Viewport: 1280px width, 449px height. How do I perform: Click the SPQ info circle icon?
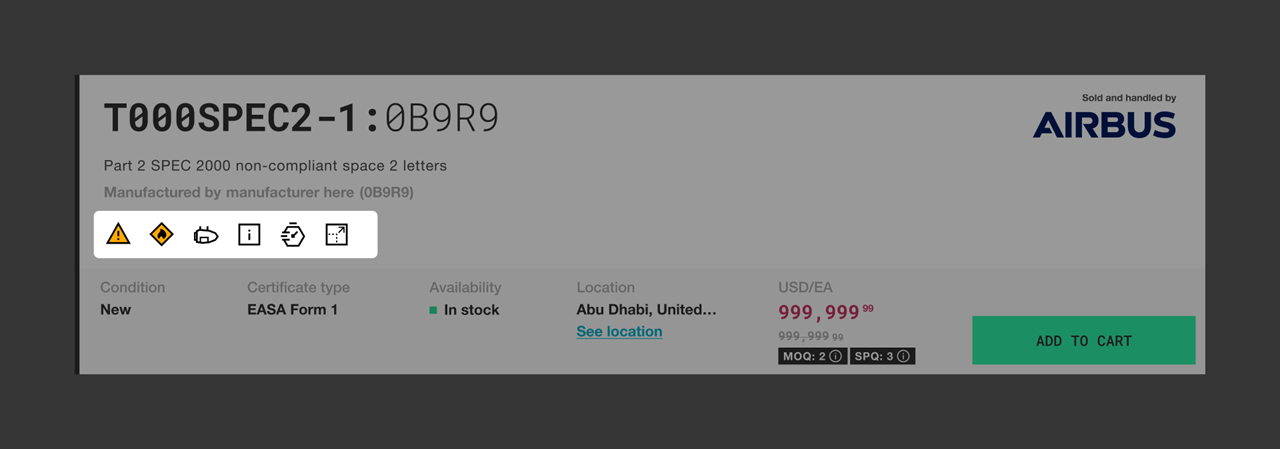[903, 356]
